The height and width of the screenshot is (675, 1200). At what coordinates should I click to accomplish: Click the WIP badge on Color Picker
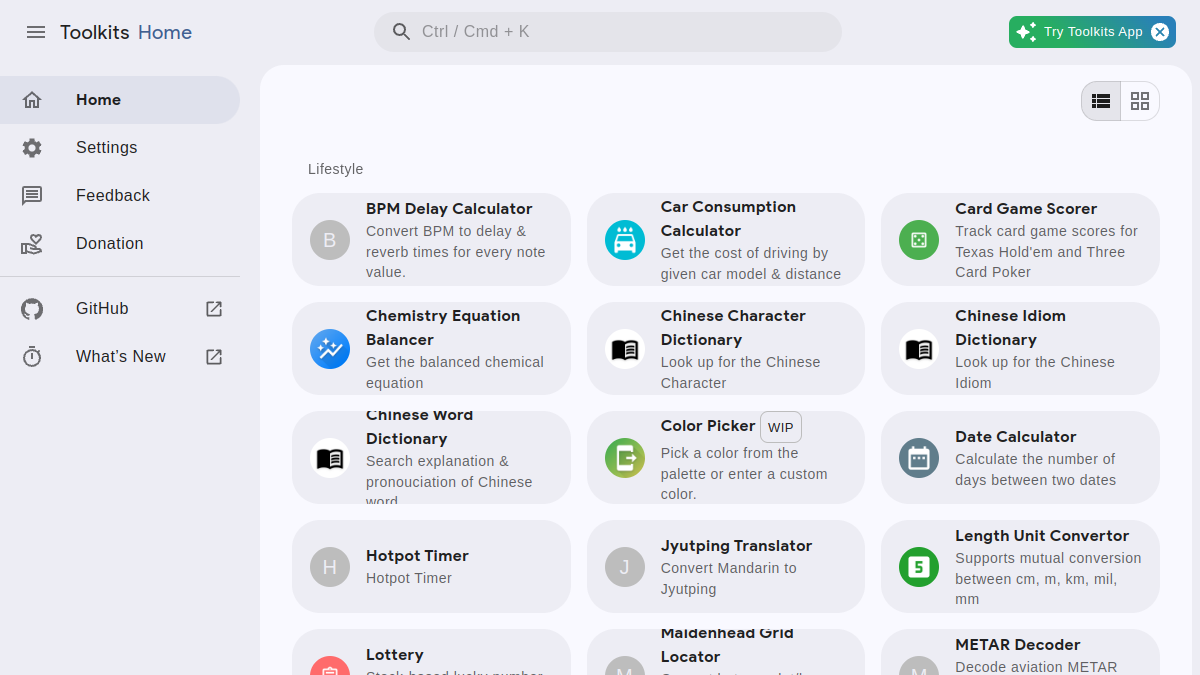point(781,427)
